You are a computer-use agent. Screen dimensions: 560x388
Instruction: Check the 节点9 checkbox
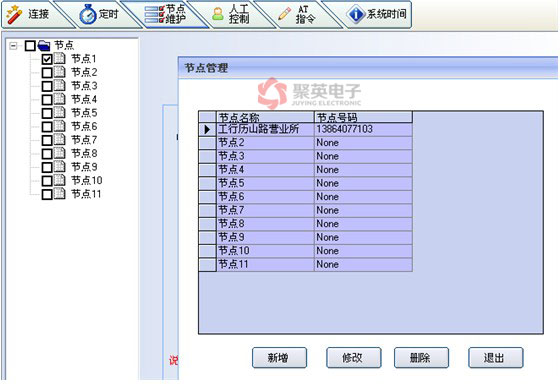coord(47,167)
